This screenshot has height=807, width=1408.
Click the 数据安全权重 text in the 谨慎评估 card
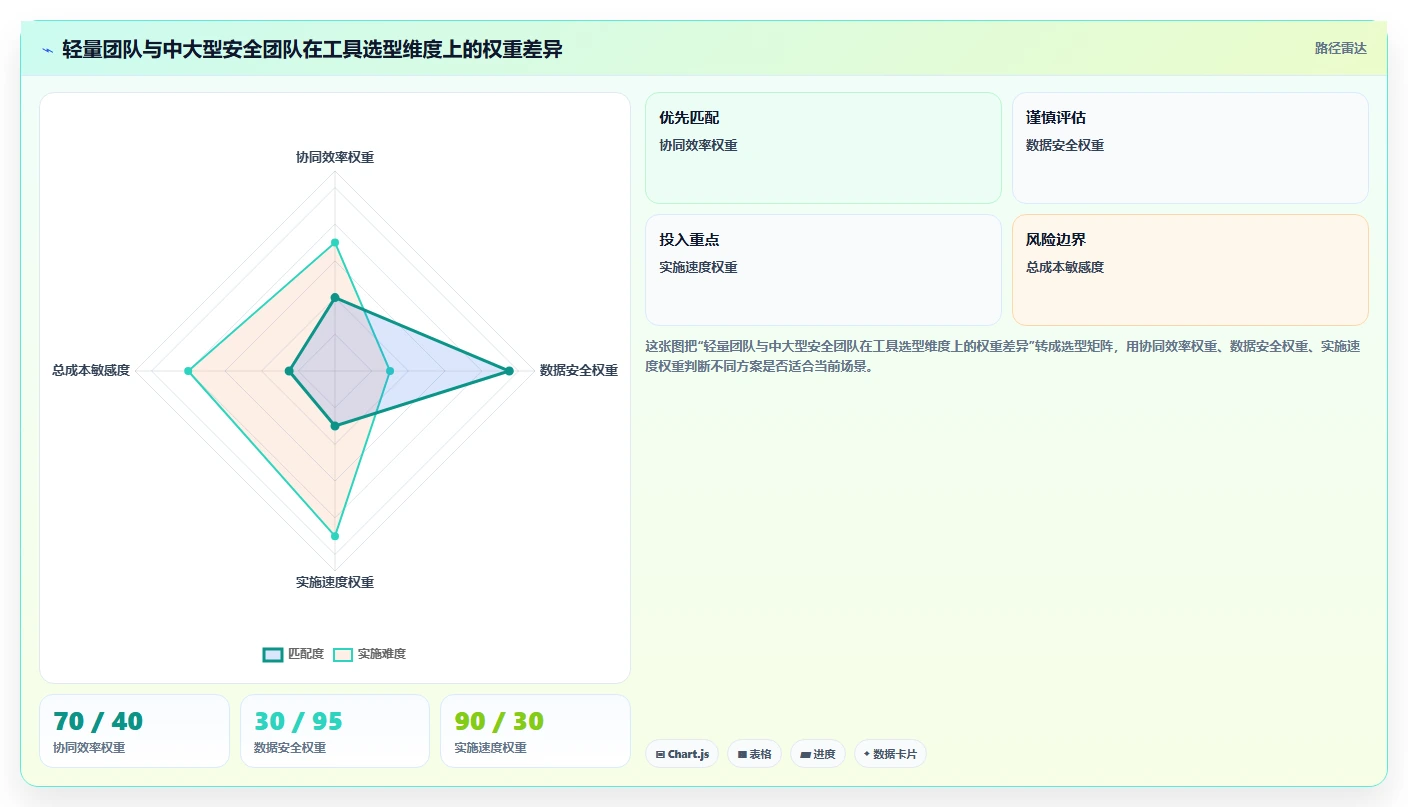pyautogui.click(x=1065, y=145)
